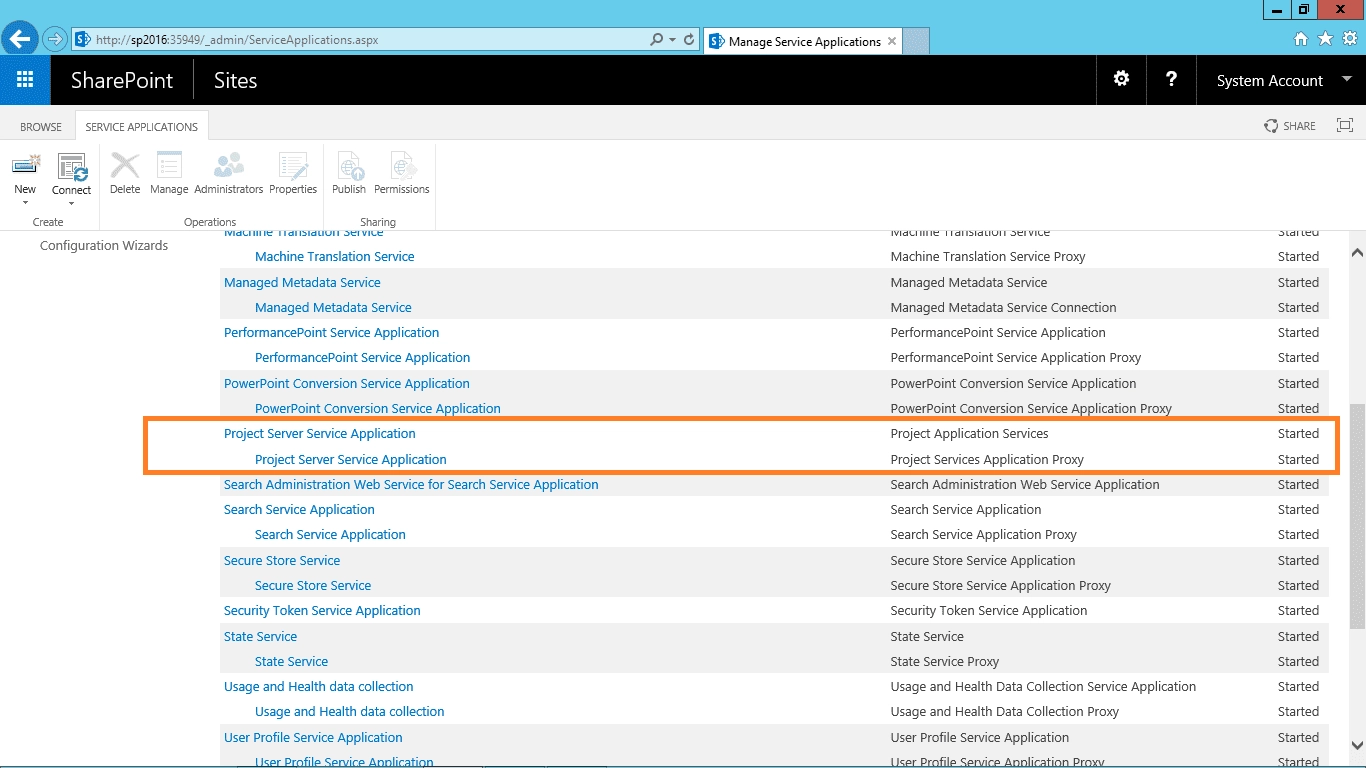Open the parent PowerPoint Conversion Service Application
This screenshot has width=1366, height=768.
click(347, 384)
